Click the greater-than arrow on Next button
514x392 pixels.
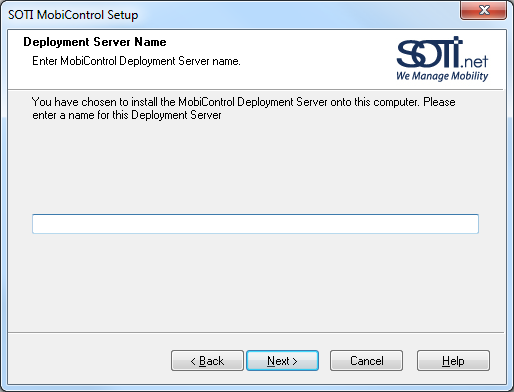point(295,361)
